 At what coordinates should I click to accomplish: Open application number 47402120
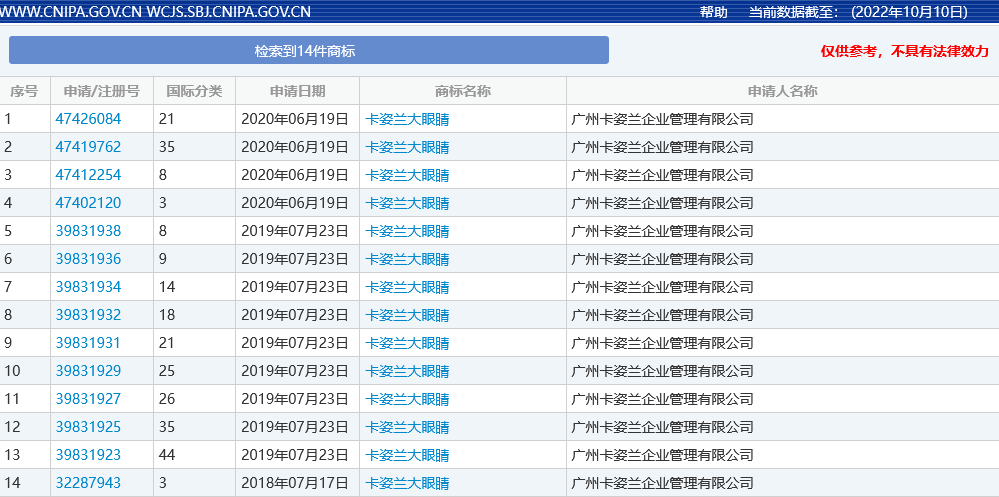click(x=88, y=203)
